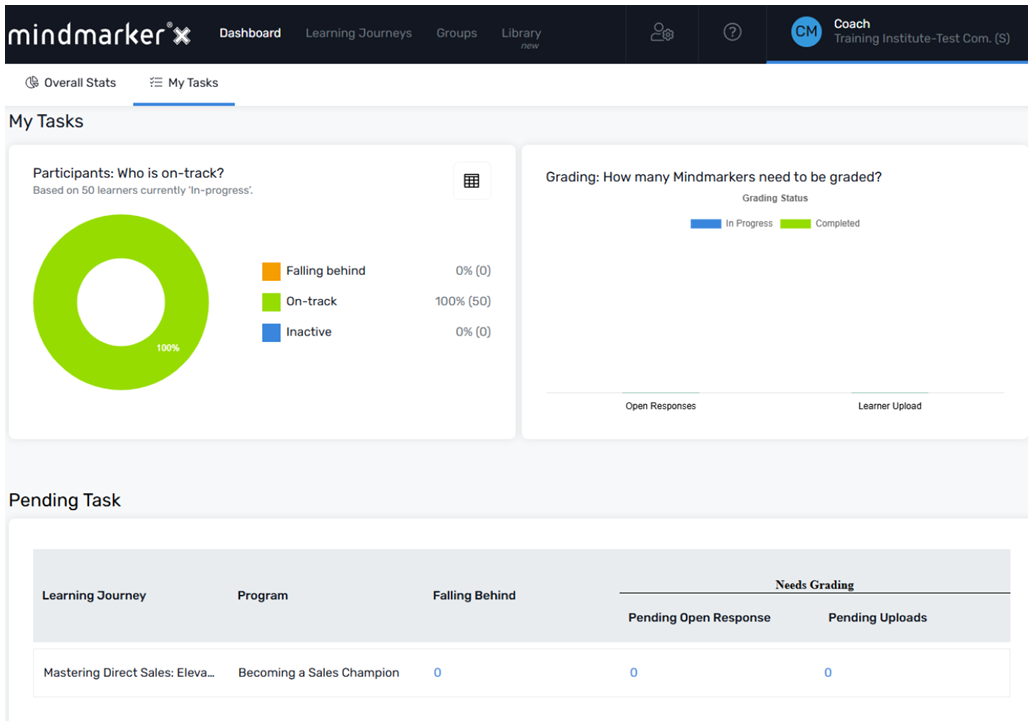Open the user settings icon
This screenshot has width=1033, height=726.
tap(662, 32)
